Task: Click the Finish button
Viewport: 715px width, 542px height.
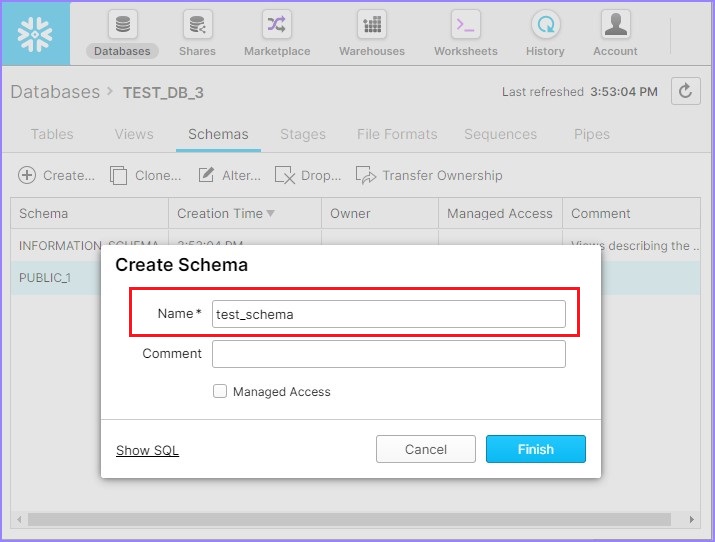Action: [535, 449]
